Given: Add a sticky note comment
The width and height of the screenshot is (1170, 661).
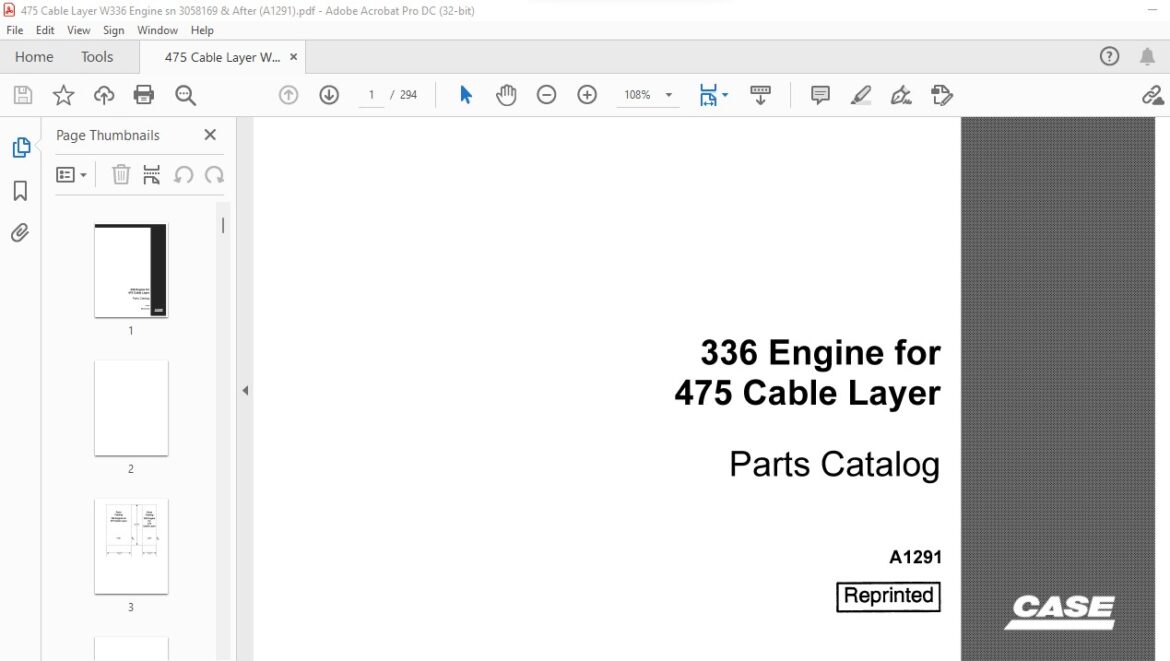Looking at the screenshot, I should point(820,95).
